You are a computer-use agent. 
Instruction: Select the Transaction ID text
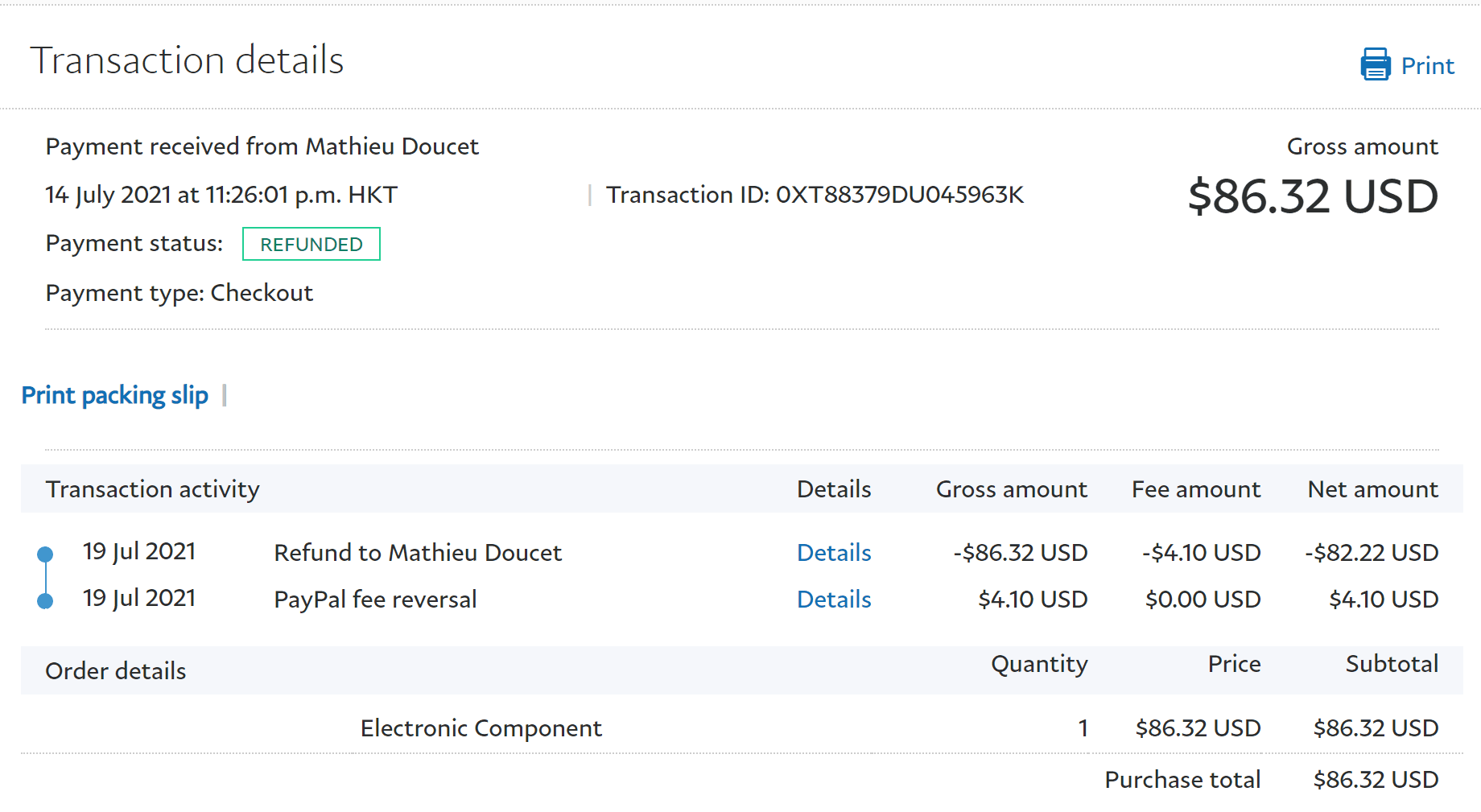pos(815,195)
